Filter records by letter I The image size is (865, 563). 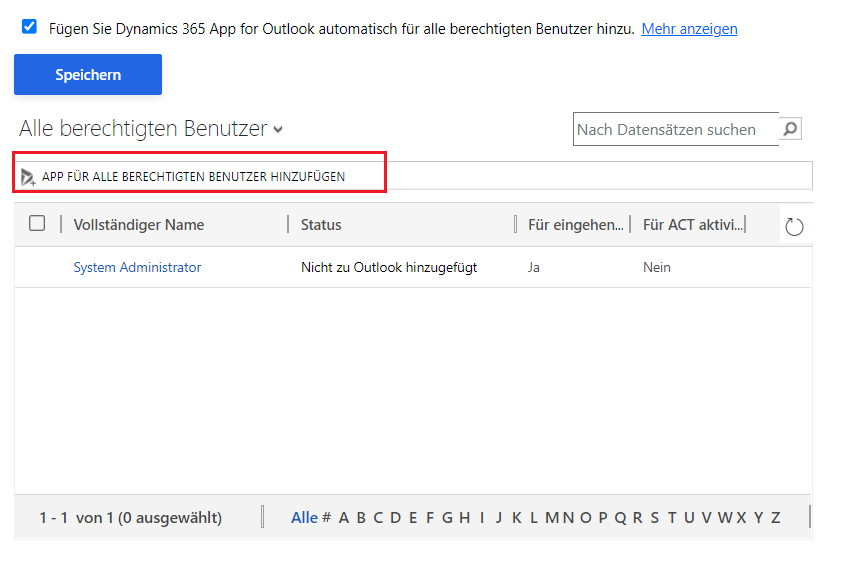click(x=482, y=518)
